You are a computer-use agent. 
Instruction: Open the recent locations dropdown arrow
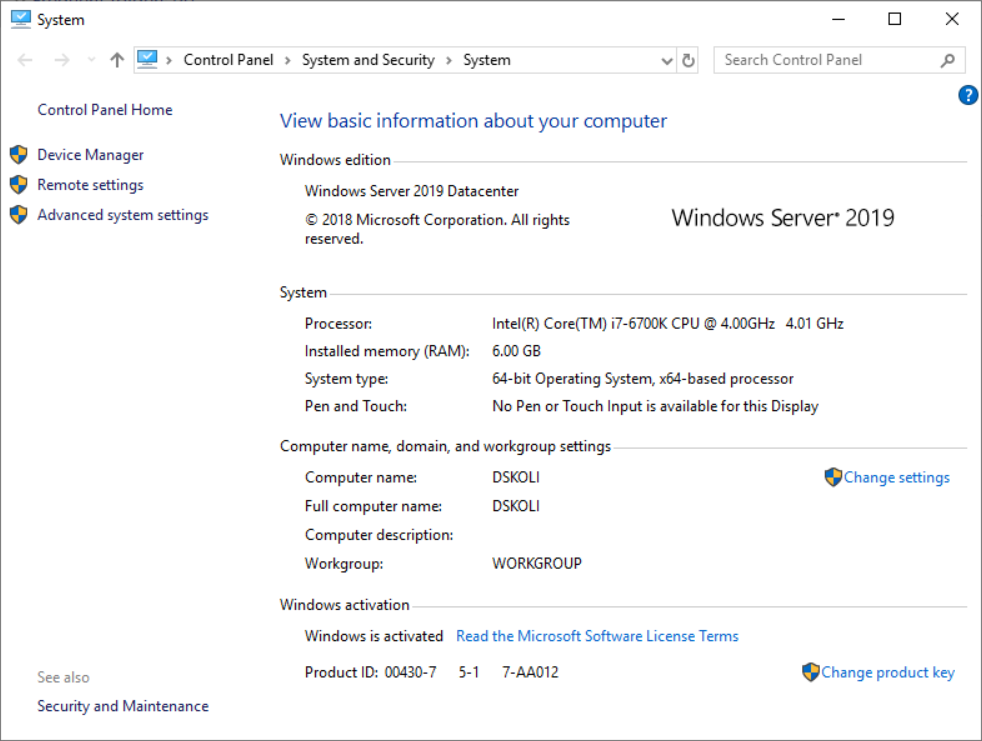click(x=91, y=60)
